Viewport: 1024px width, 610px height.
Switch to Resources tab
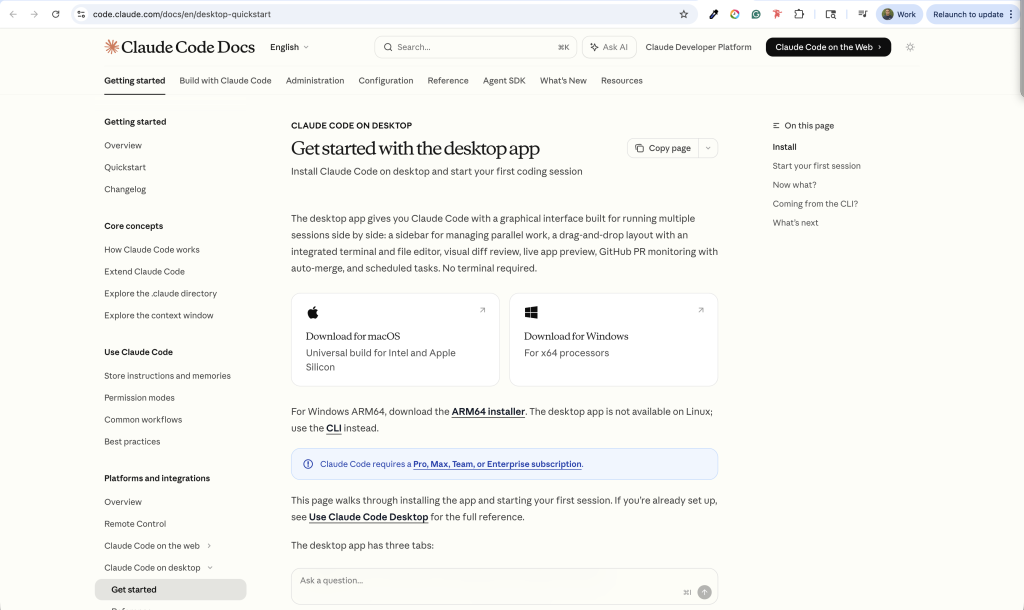click(x=622, y=81)
